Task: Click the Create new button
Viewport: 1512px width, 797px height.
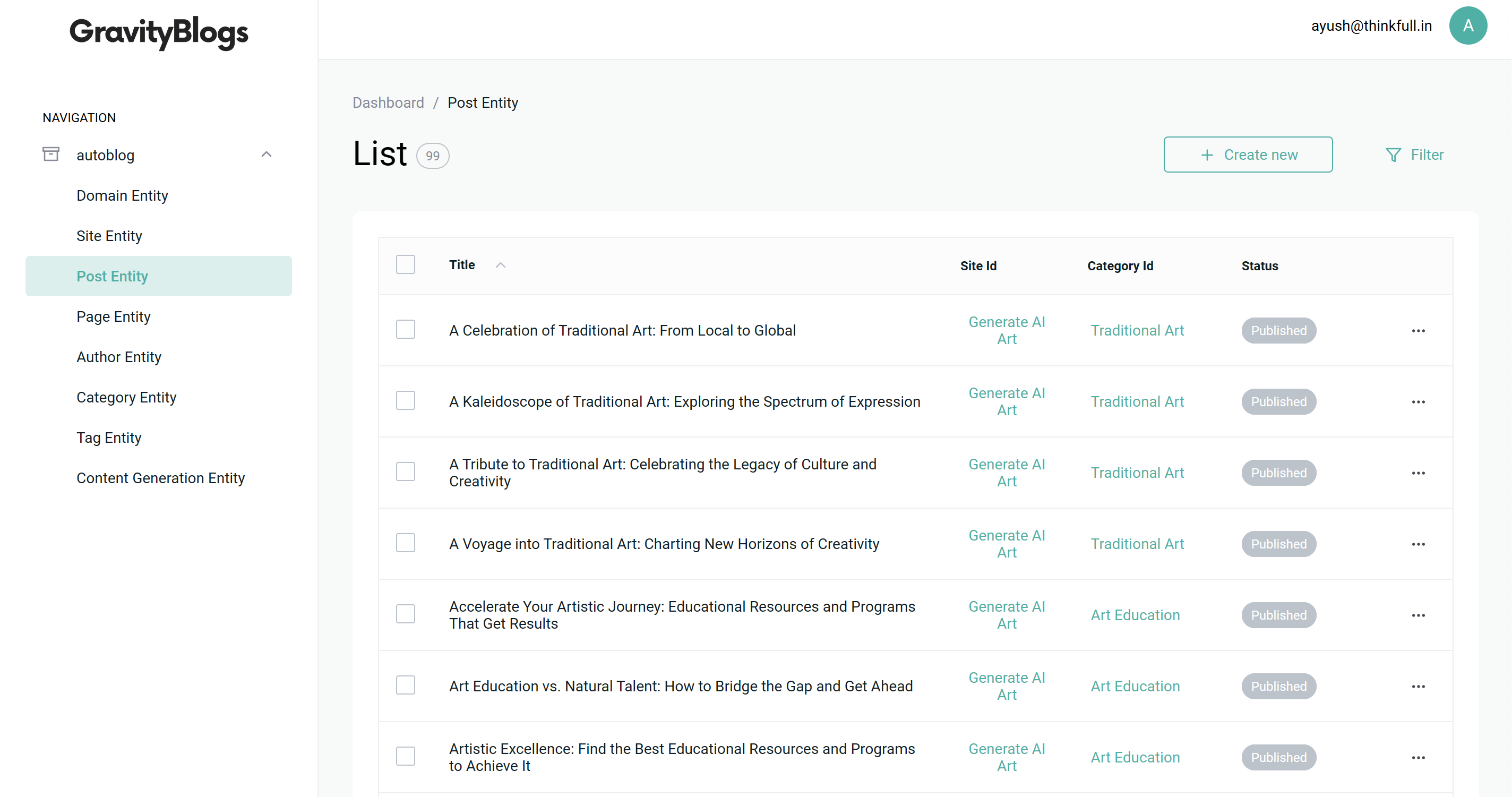Action: 1248,155
